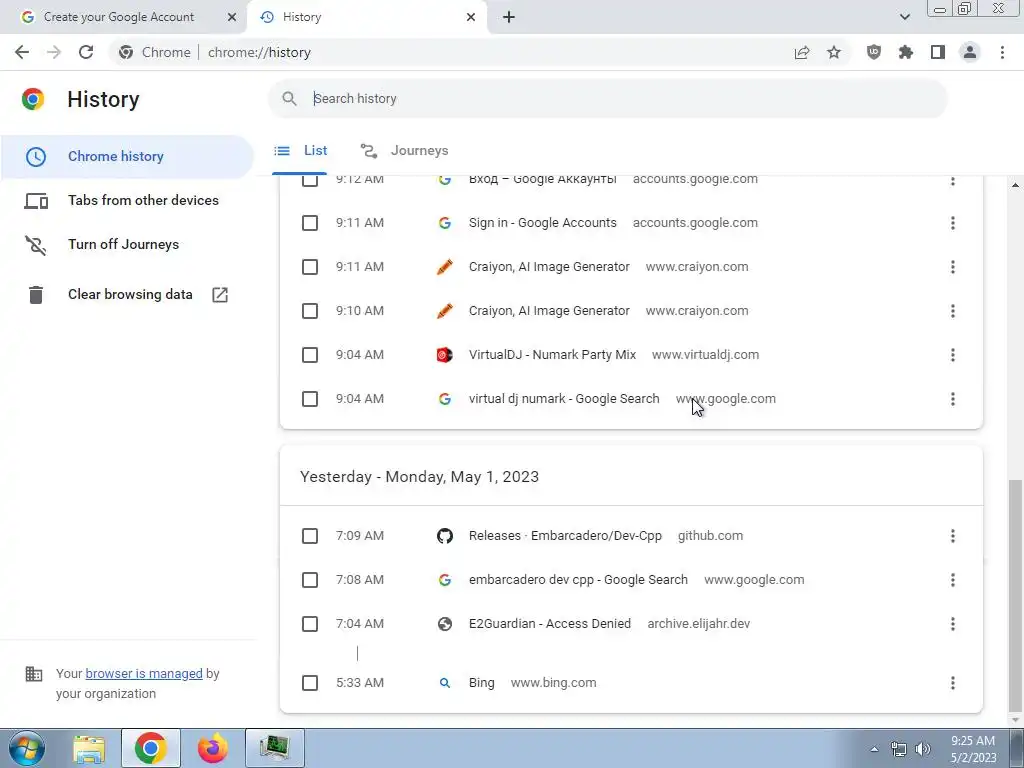Open the Extensions puzzle piece menu
Viewport: 1024px width, 768px height.
click(x=906, y=52)
